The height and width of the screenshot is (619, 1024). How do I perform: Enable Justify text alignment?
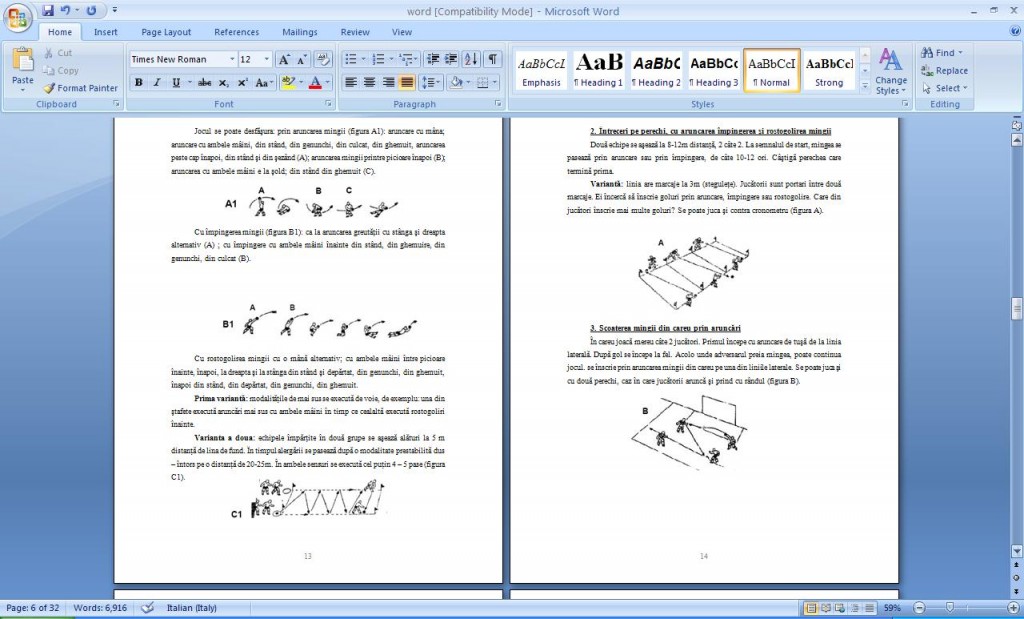[x=407, y=82]
